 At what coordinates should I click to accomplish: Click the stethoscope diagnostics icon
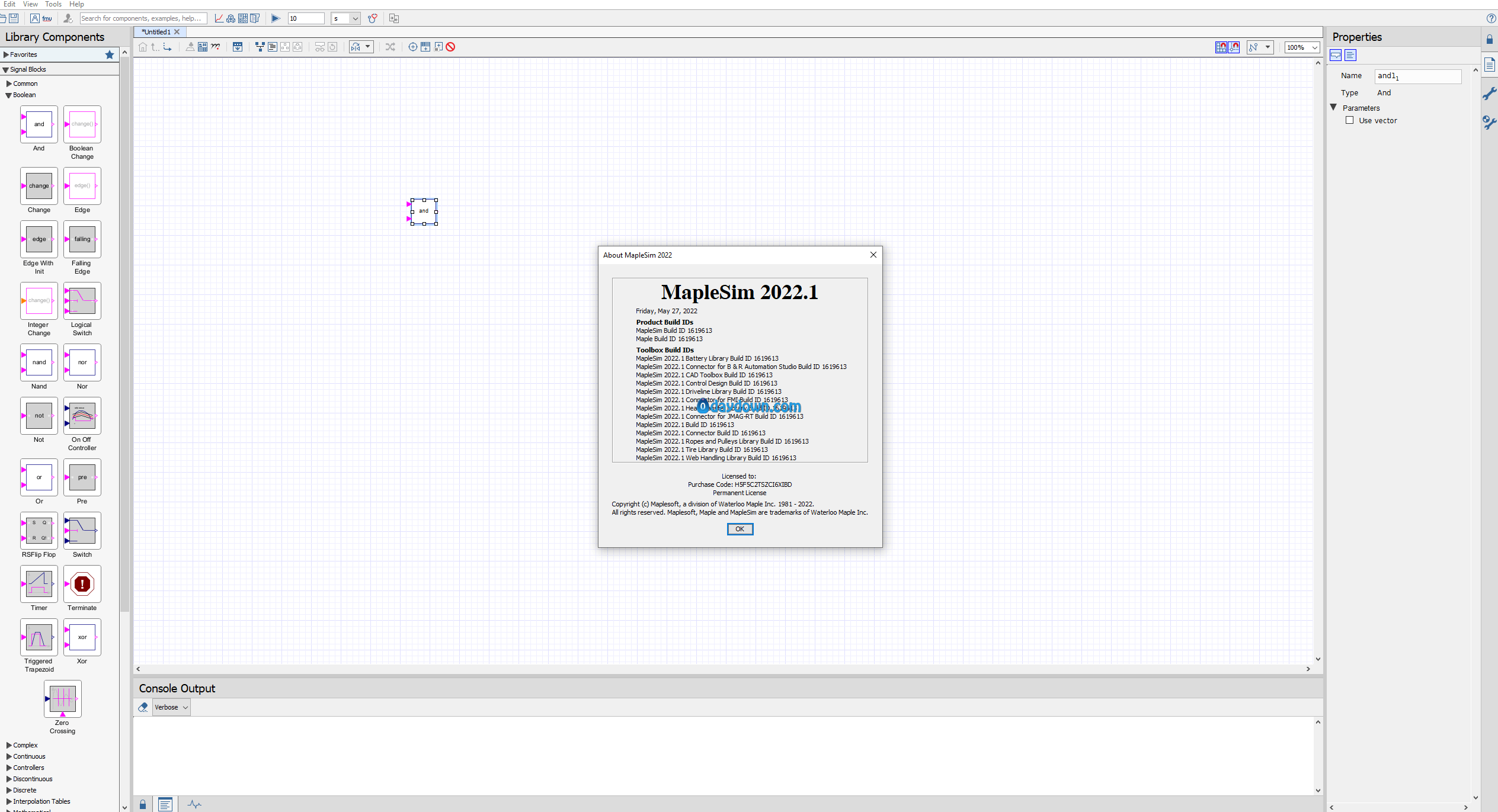372,18
